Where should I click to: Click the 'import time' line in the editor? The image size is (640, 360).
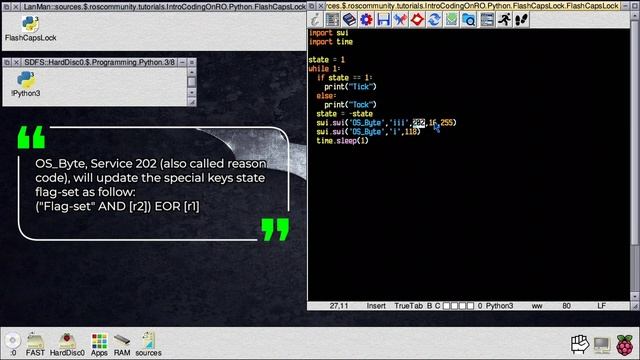click(331, 42)
